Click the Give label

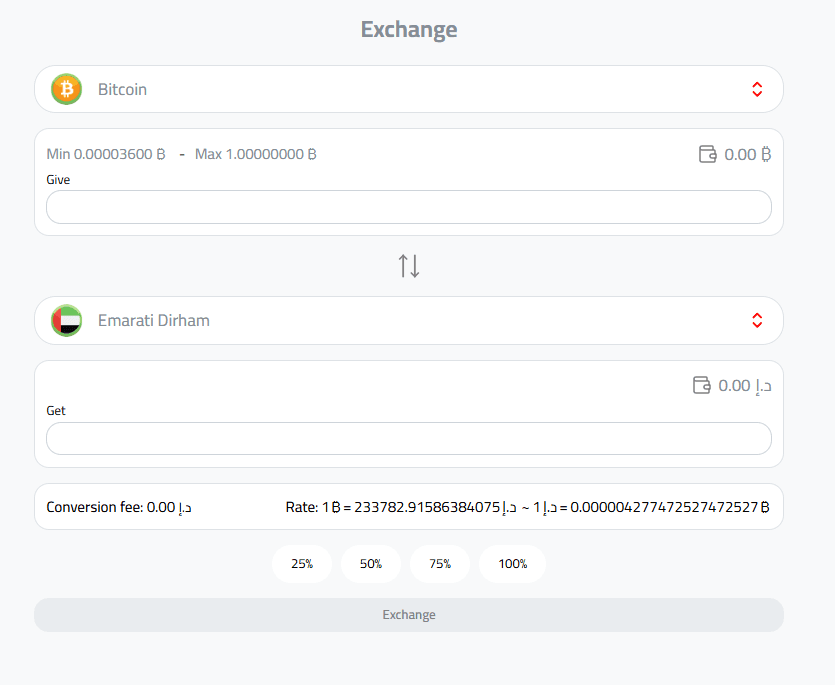pos(58,180)
